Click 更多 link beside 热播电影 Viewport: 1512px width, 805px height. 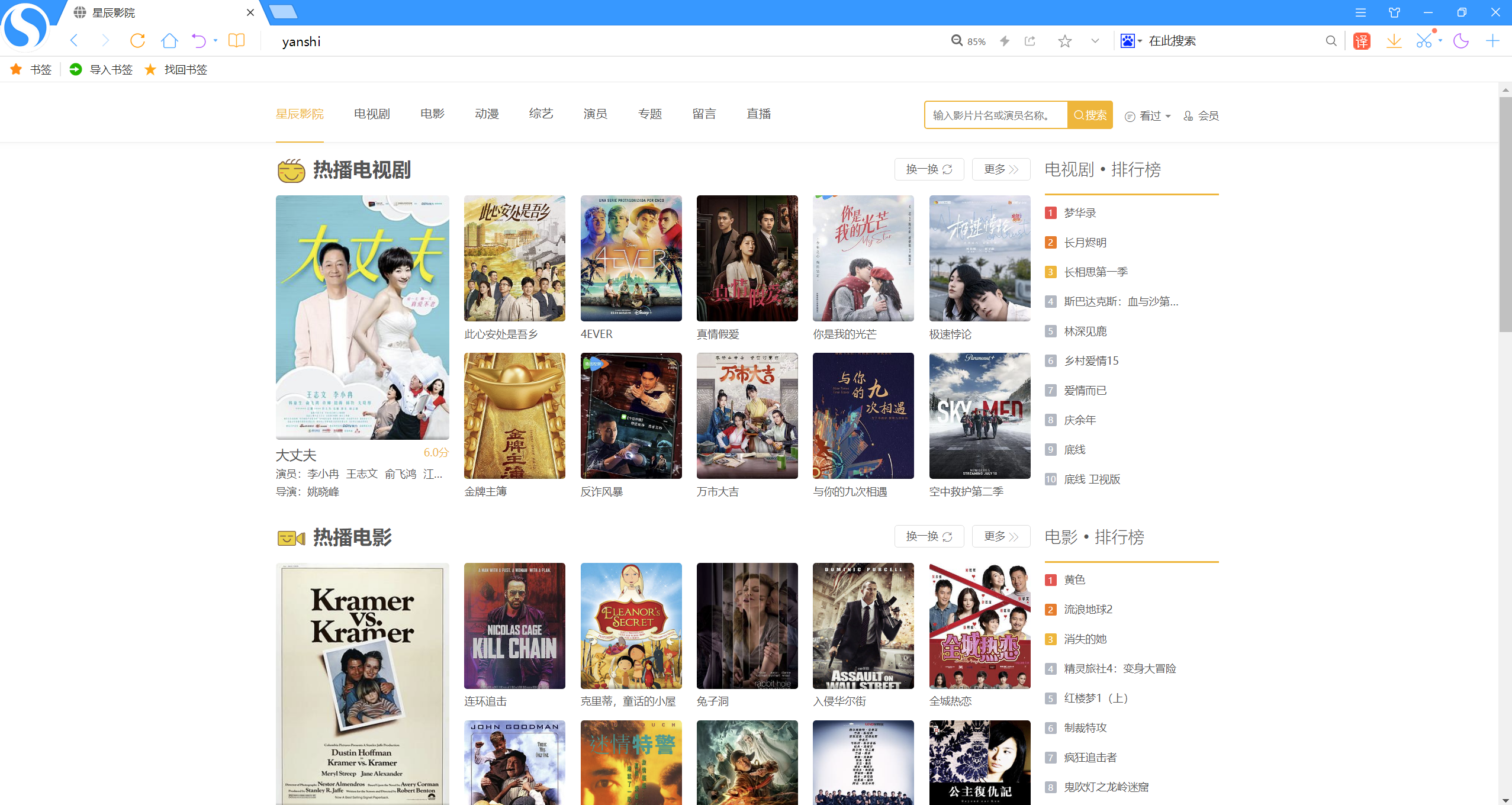[x=1001, y=536]
